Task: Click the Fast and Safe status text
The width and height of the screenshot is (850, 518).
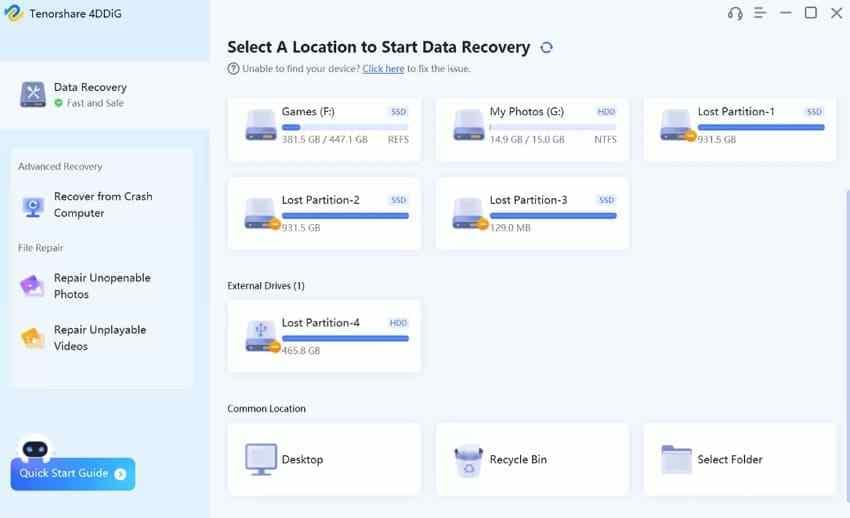Action: click(95, 103)
